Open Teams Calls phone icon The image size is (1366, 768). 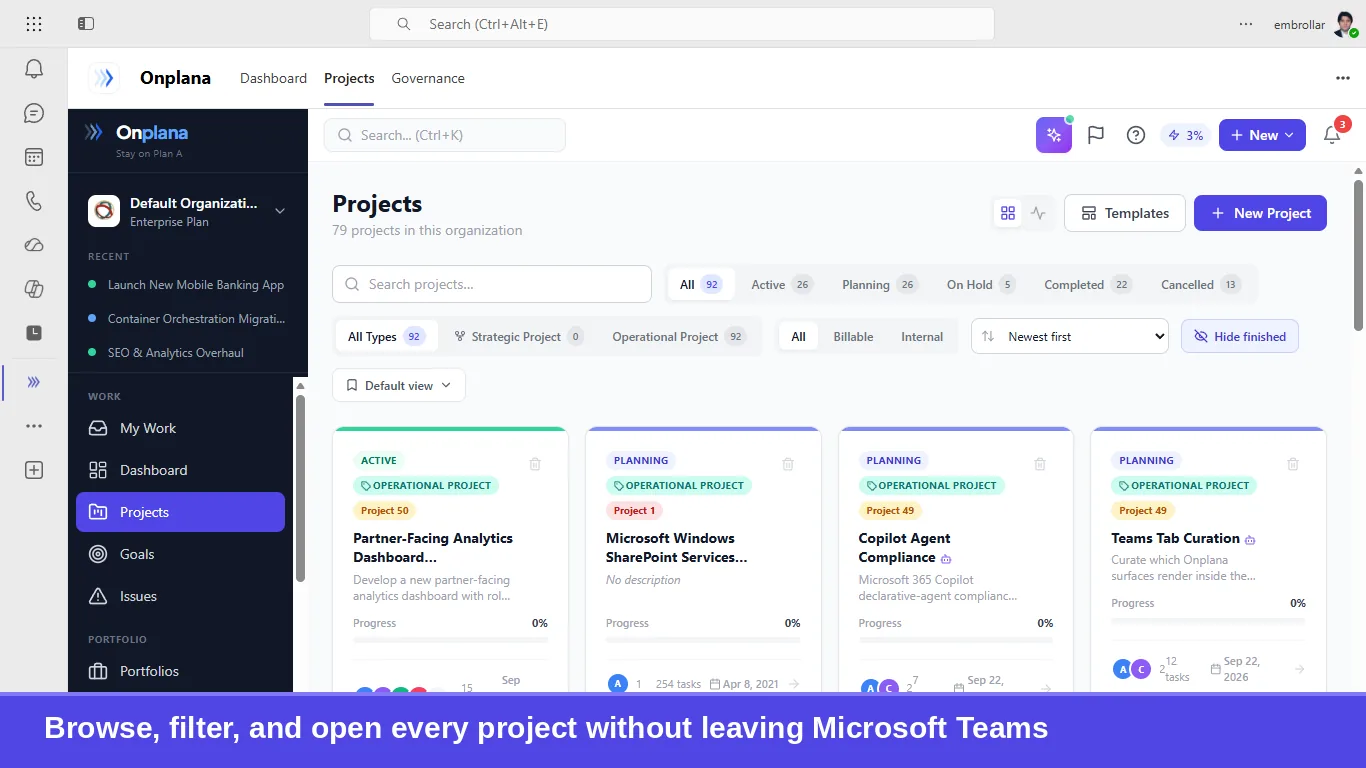(34, 201)
